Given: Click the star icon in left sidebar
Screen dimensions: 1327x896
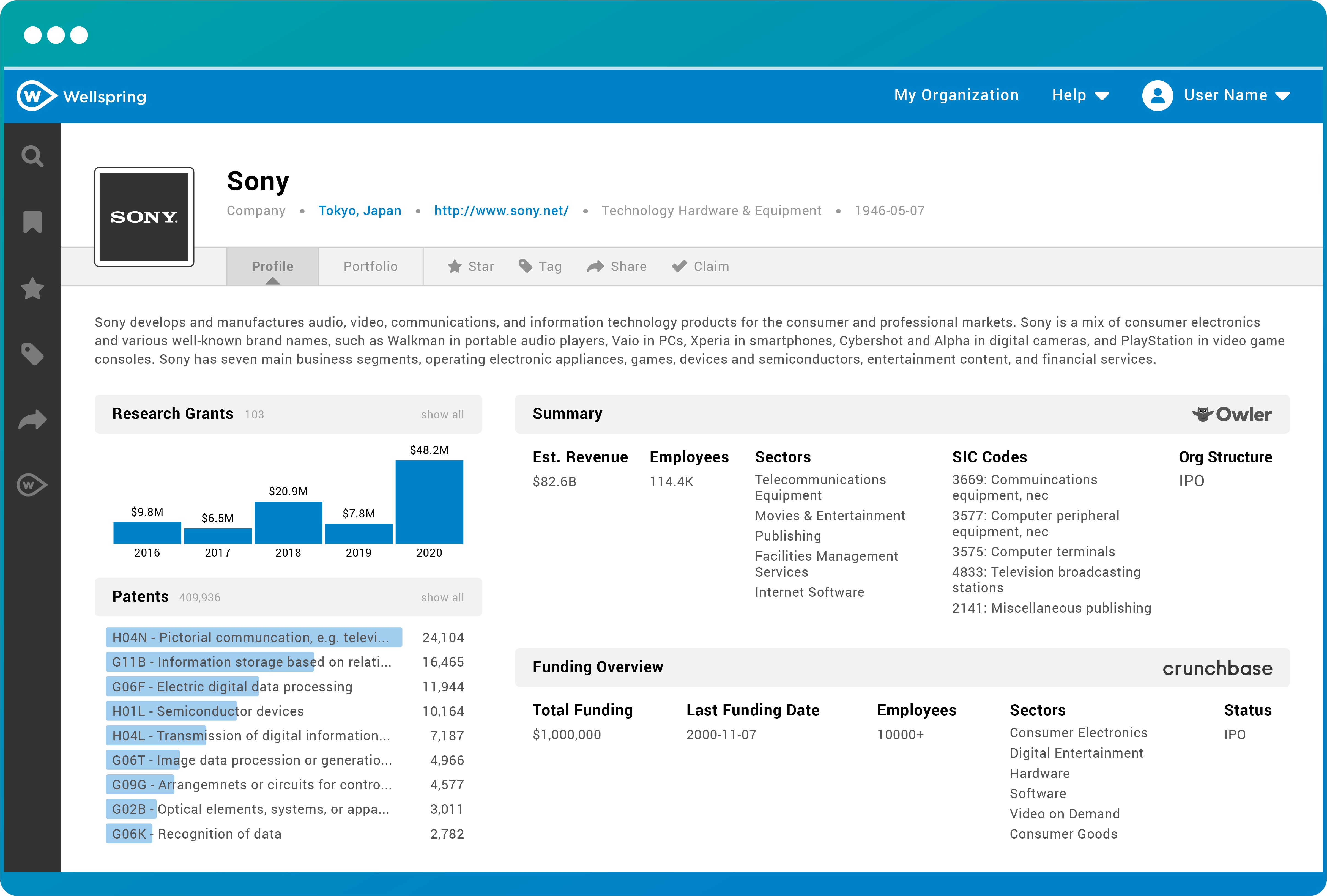Looking at the screenshot, I should (32, 289).
